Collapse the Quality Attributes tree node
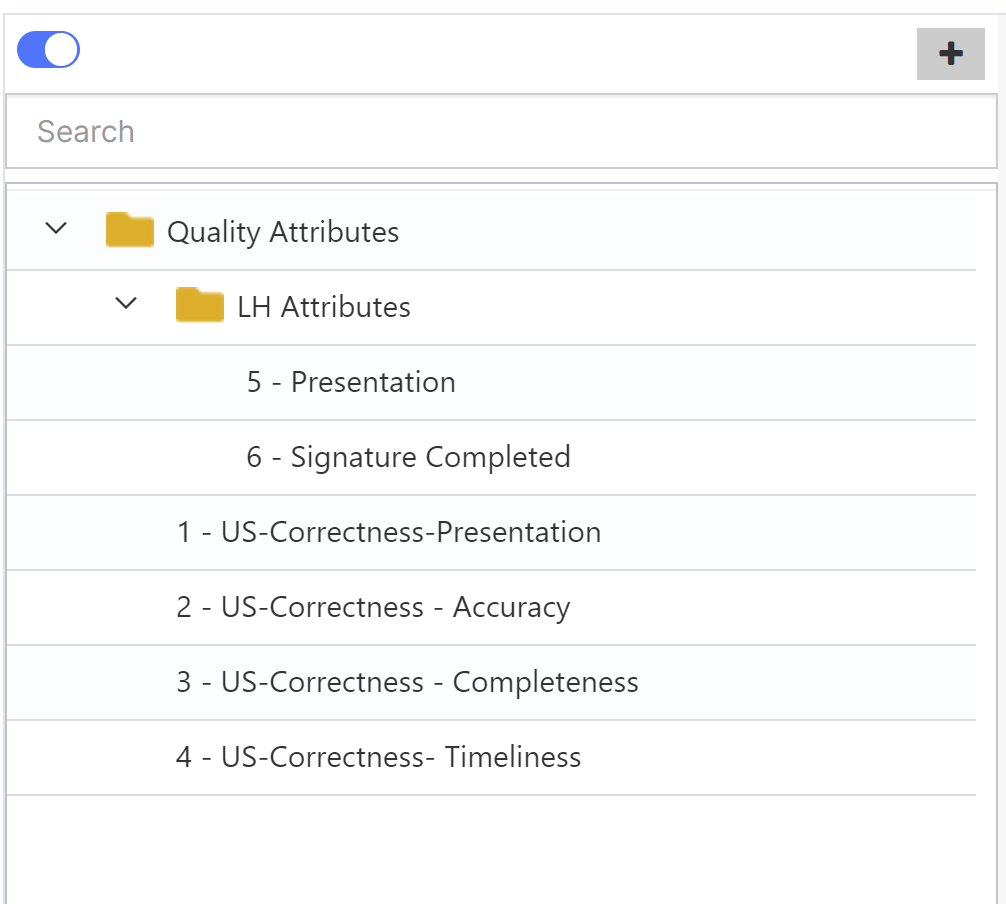Image resolution: width=1006 pixels, height=904 pixels. click(x=57, y=229)
